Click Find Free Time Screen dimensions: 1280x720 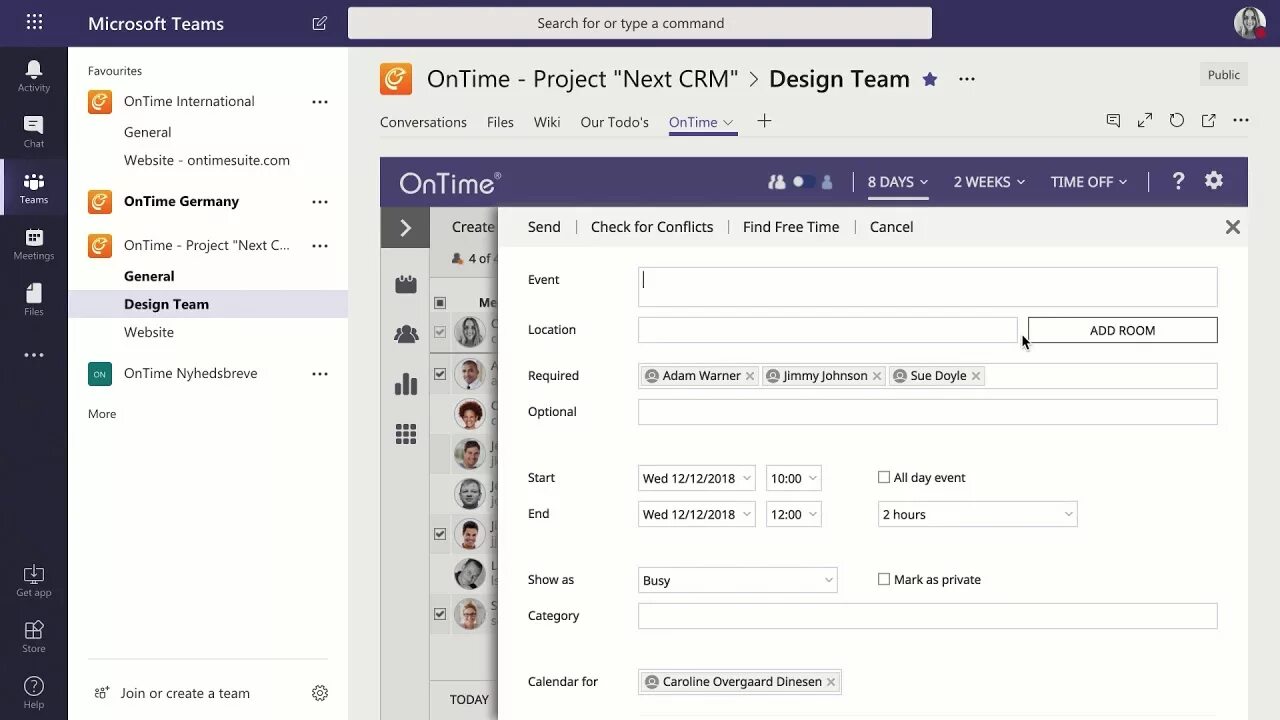(791, 227)
